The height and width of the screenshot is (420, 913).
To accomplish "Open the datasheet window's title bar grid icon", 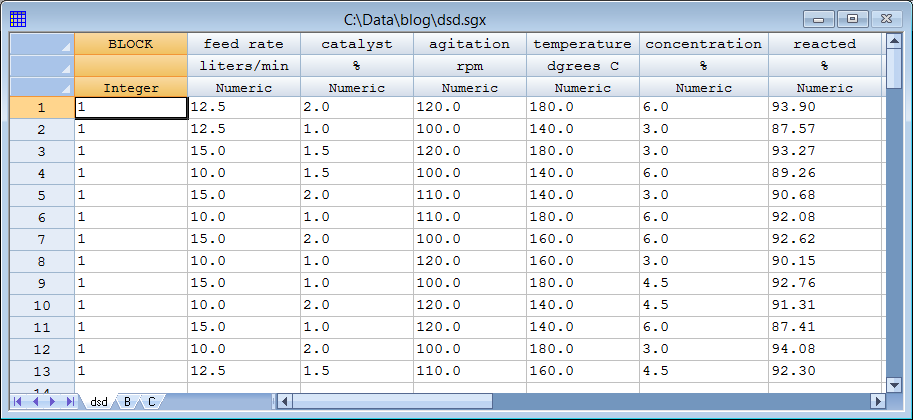I will point(18,18).
